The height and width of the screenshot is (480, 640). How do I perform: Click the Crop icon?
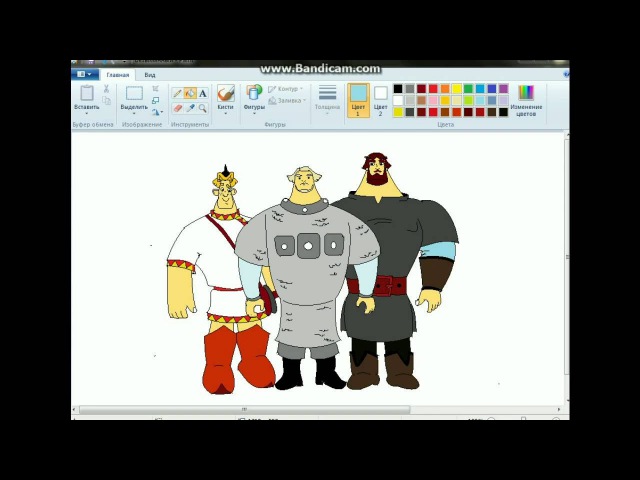156,89
